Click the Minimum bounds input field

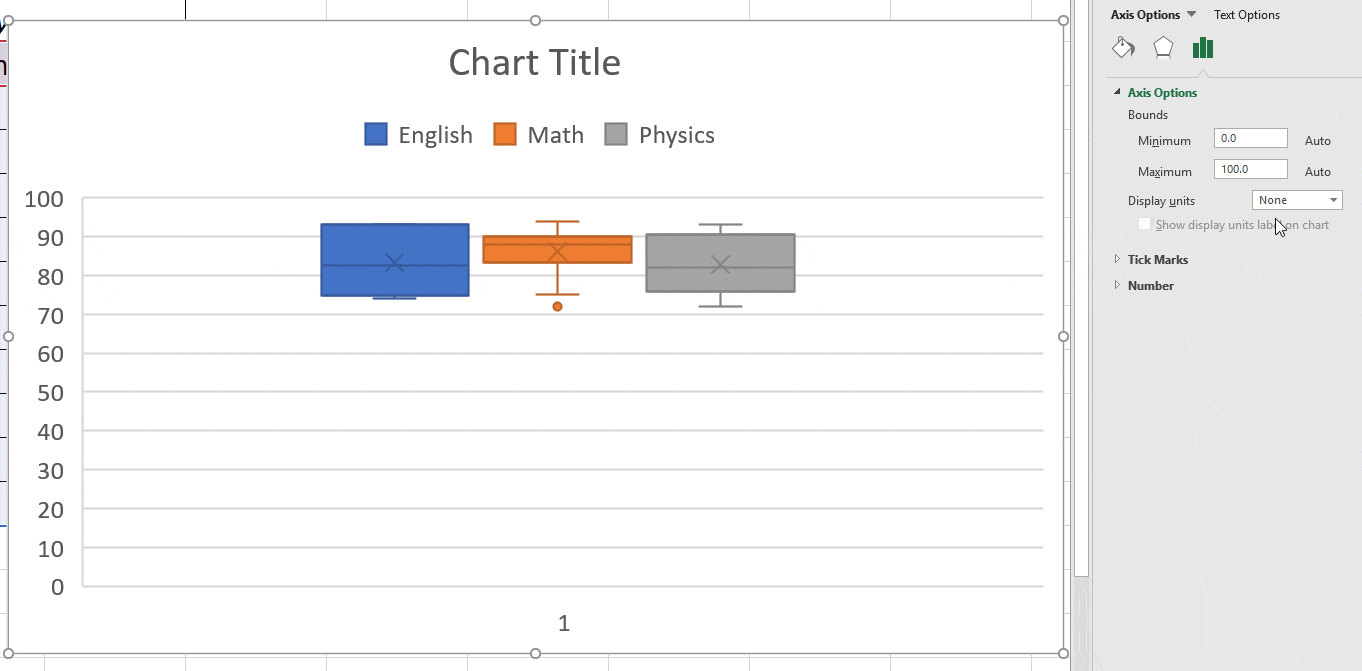1250,139
